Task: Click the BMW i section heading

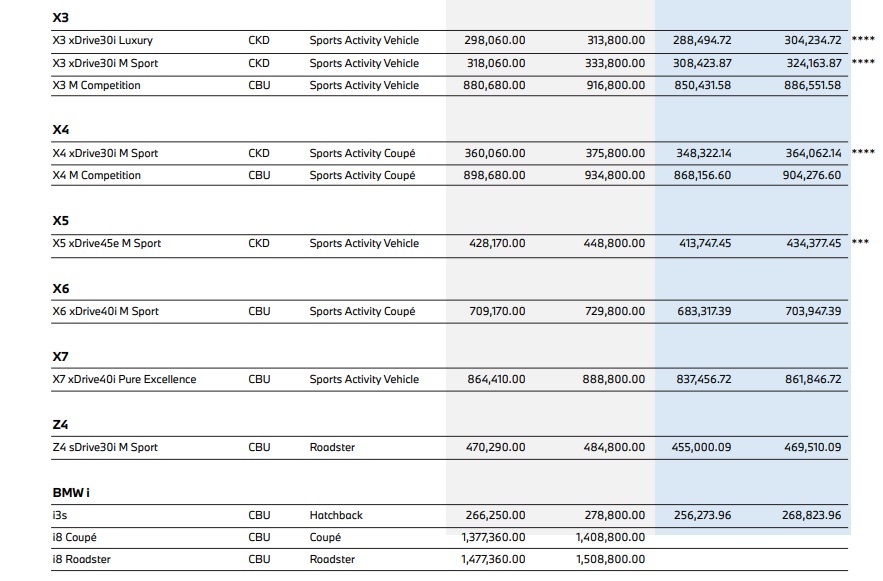Action: pyautogui.click(x=72, y=493)
